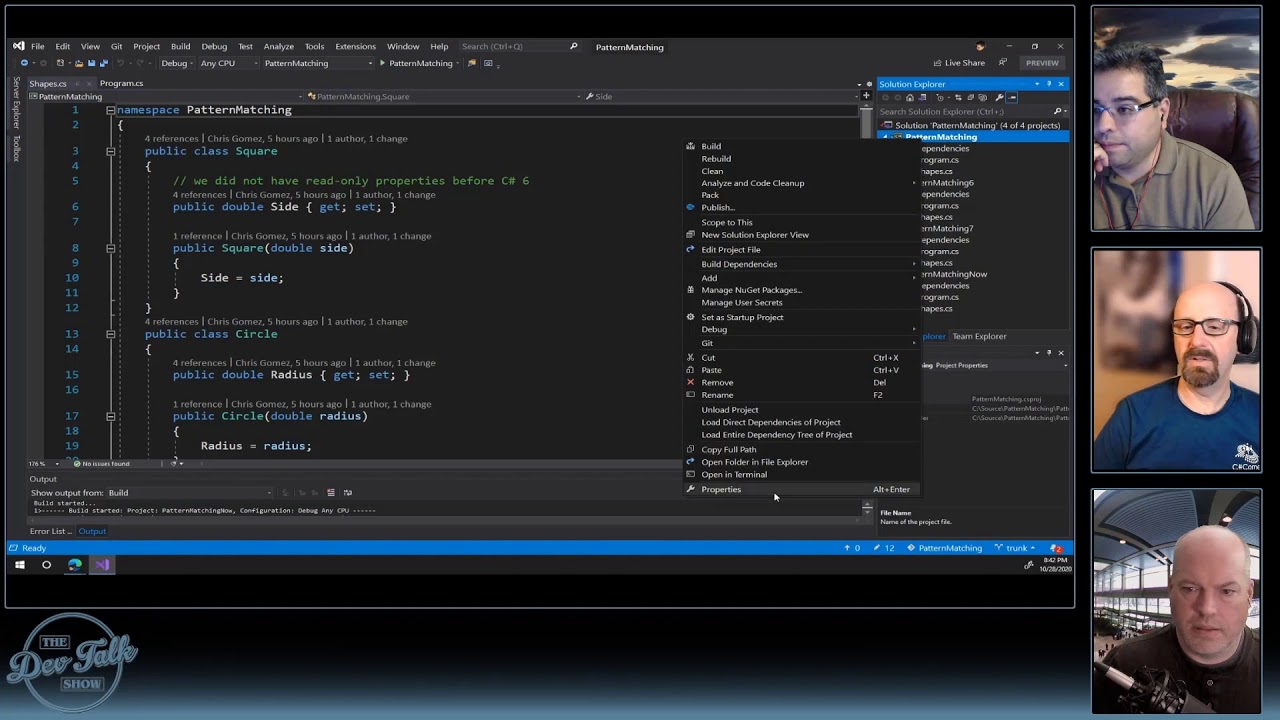Click the editor split view plus button
Image resolution: width=1280 pixels, height=720 pixels.
click(866, 96)
